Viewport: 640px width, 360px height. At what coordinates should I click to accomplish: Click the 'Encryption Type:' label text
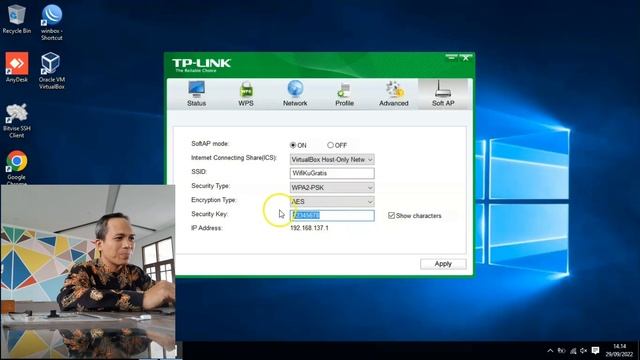coord(213,200)
